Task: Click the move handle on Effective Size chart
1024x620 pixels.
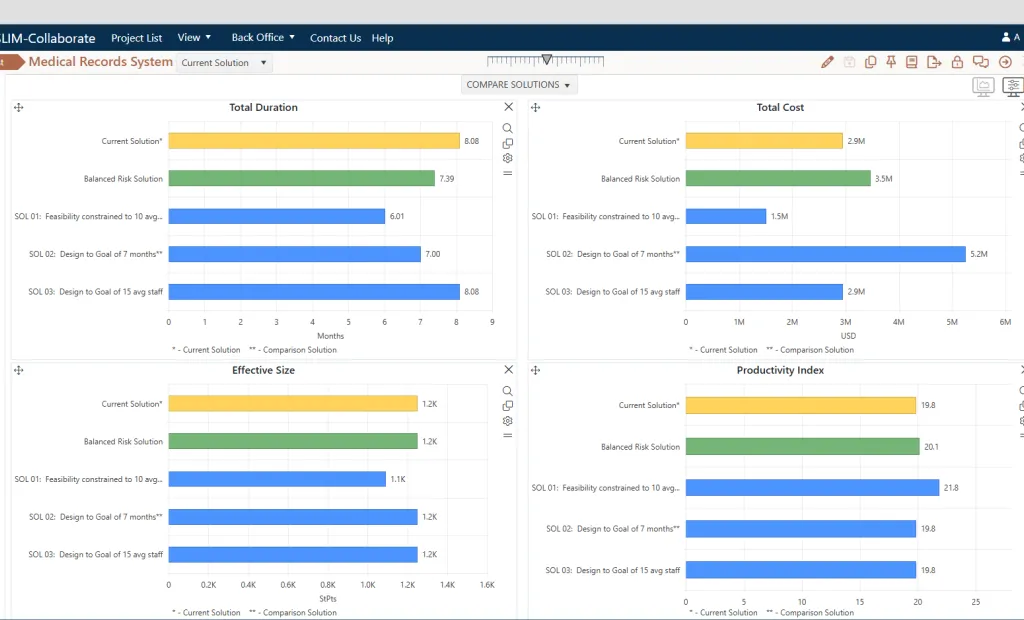Action: 18,370
